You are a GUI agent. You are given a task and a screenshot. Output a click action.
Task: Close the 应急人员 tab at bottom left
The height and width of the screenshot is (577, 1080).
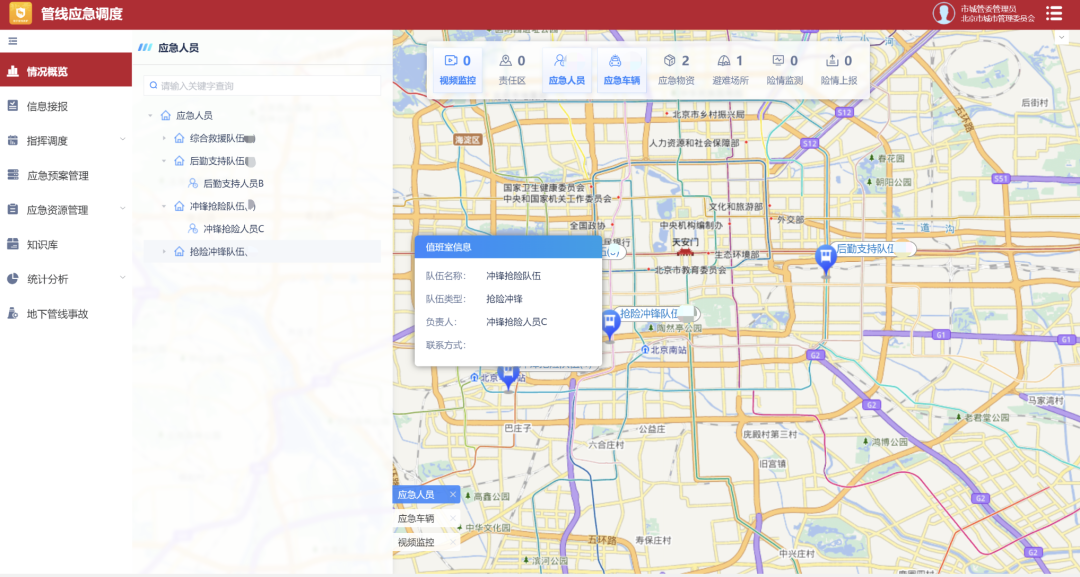coord(452,495)
